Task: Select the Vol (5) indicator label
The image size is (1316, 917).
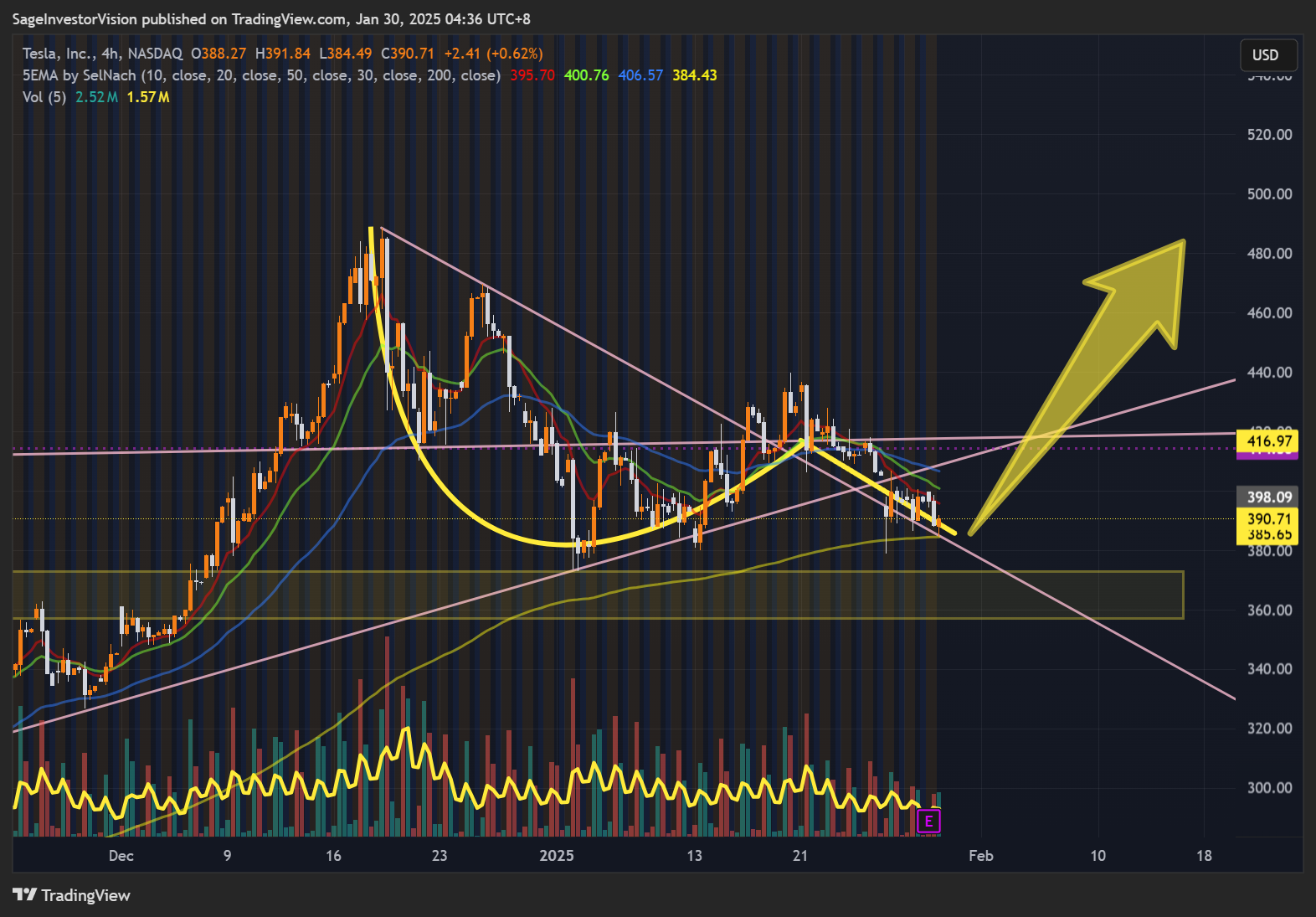Action: 44,97
